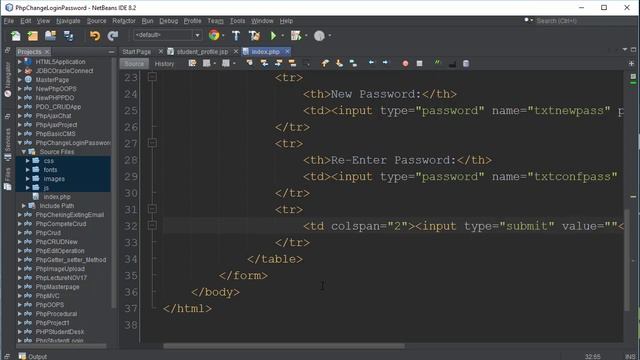
Task: Expand the Include Path node
Action: tap(23, 206)
